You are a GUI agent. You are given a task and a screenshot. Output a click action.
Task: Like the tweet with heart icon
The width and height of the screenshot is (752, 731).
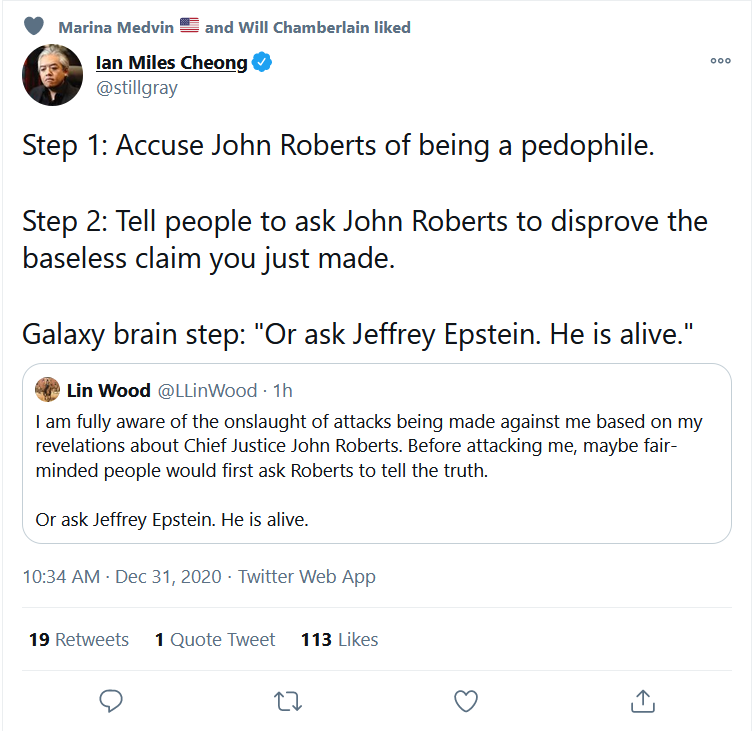[466, 701]
